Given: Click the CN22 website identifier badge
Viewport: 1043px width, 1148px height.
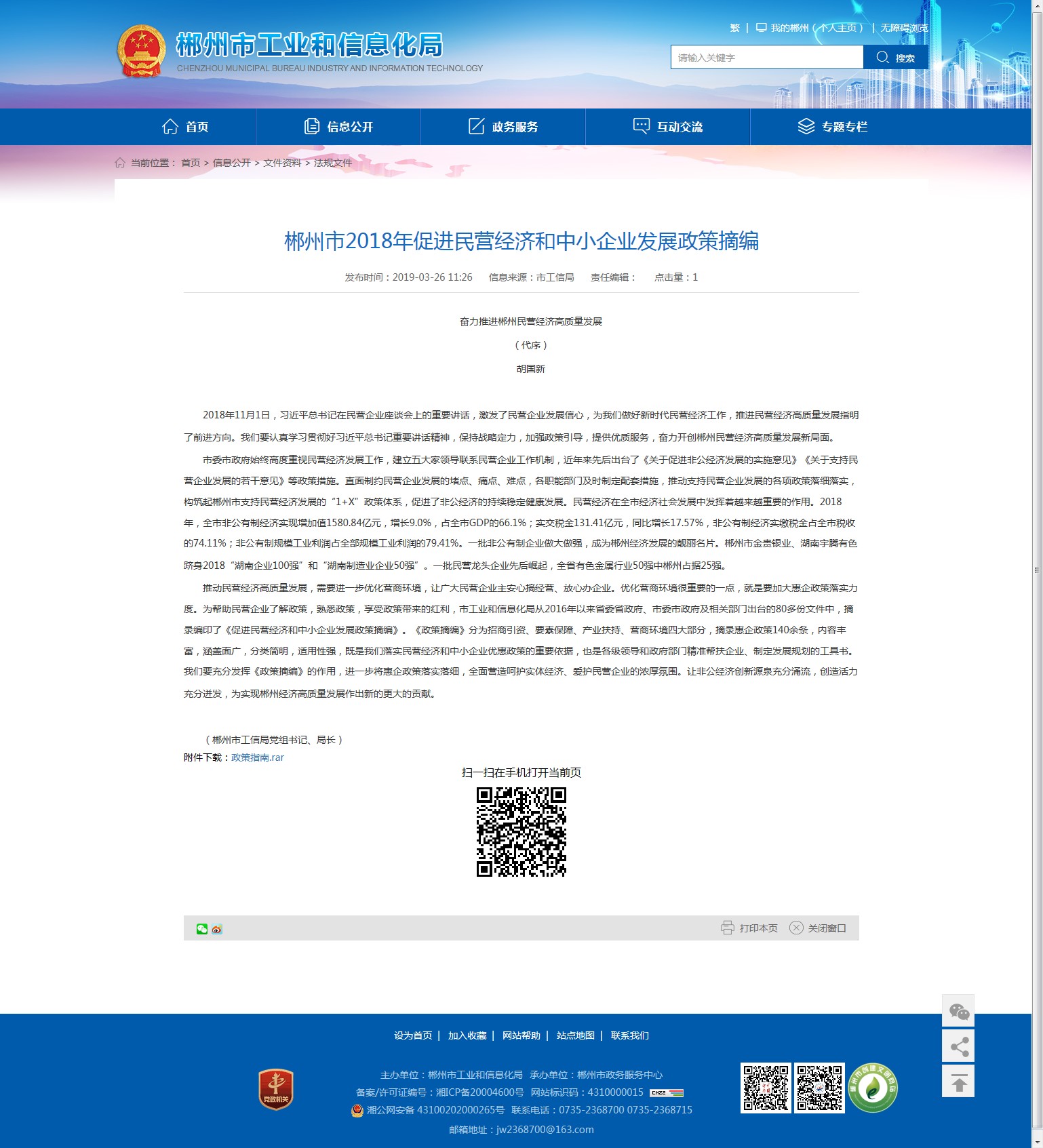Looking at the screenshot, I should click(667, 1093).
